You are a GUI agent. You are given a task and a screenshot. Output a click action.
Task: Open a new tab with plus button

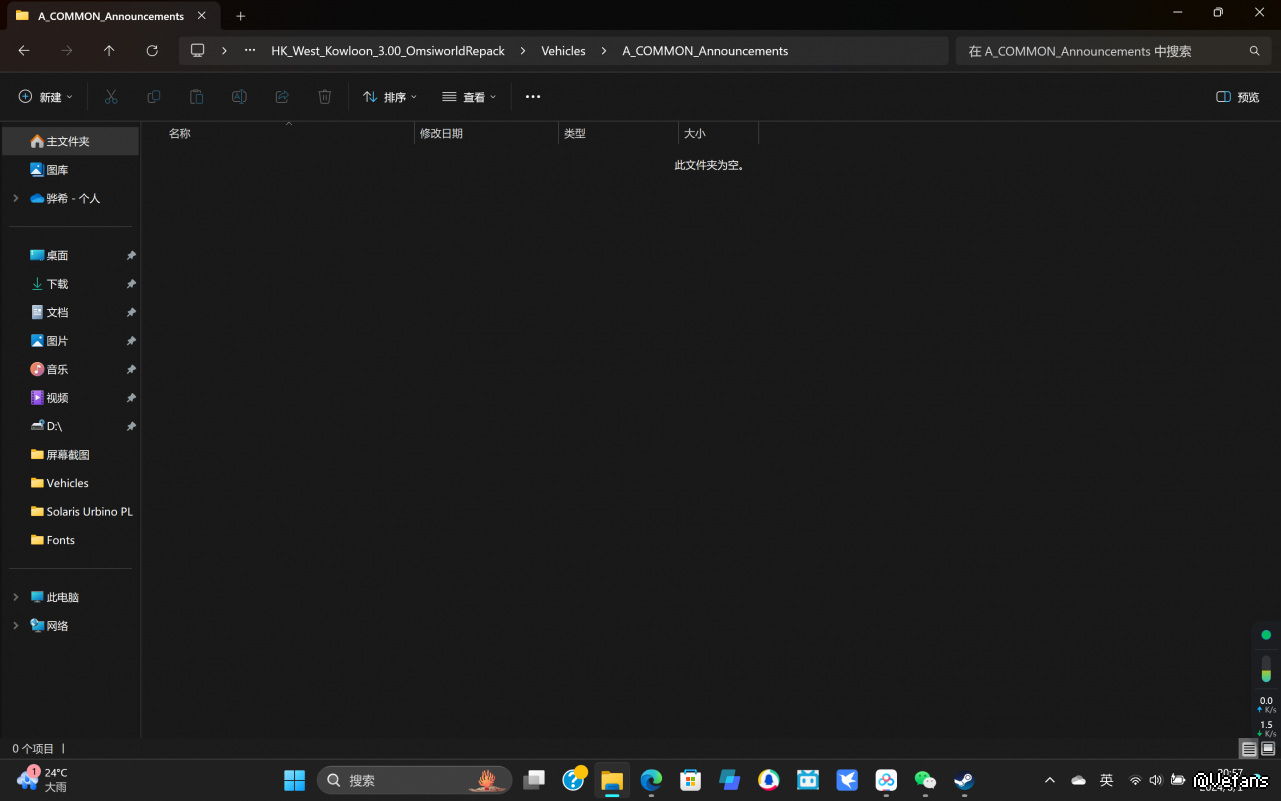click(x=240, y=16)
